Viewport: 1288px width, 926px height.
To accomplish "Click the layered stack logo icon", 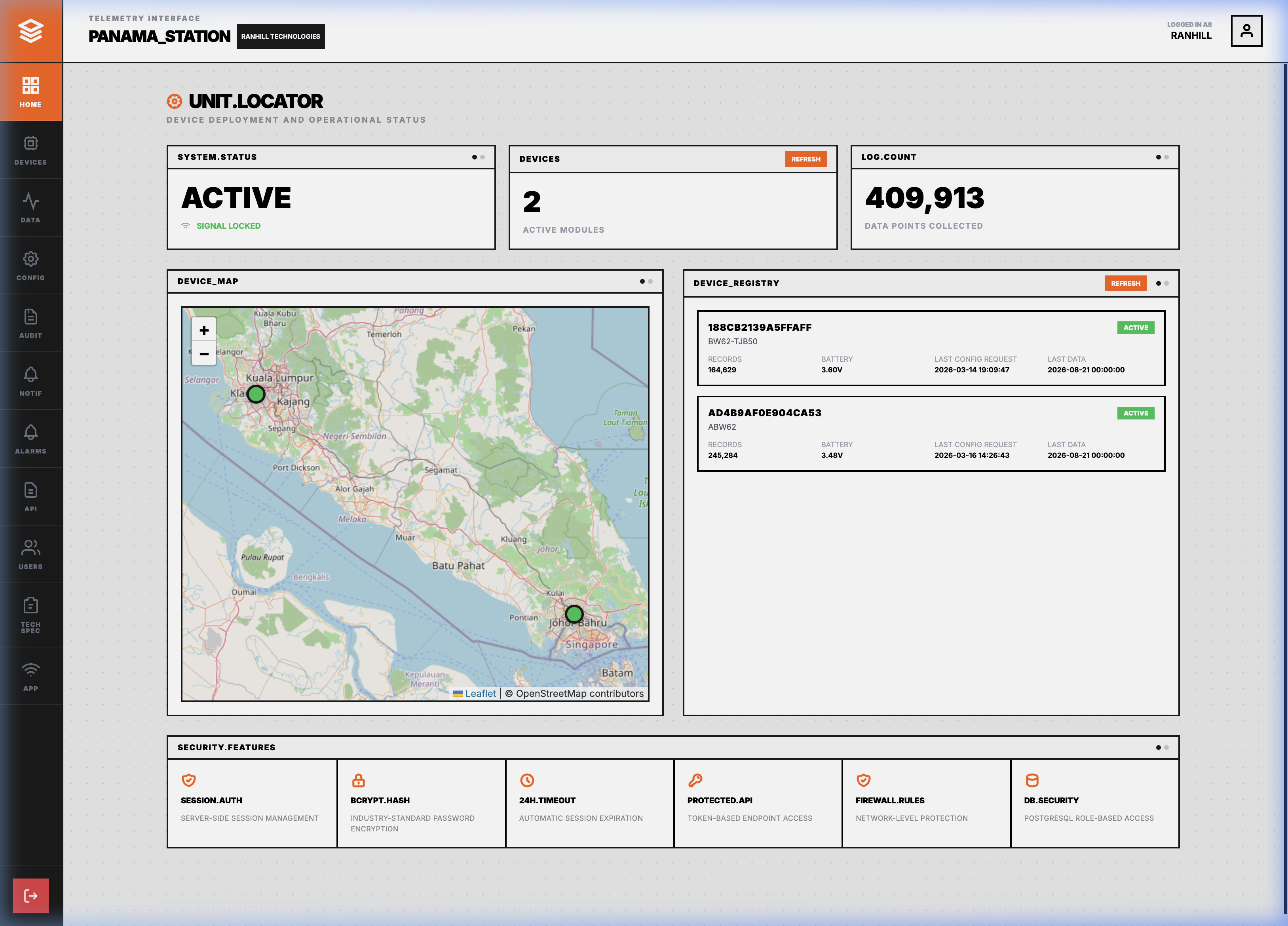I will coord(30,30).
